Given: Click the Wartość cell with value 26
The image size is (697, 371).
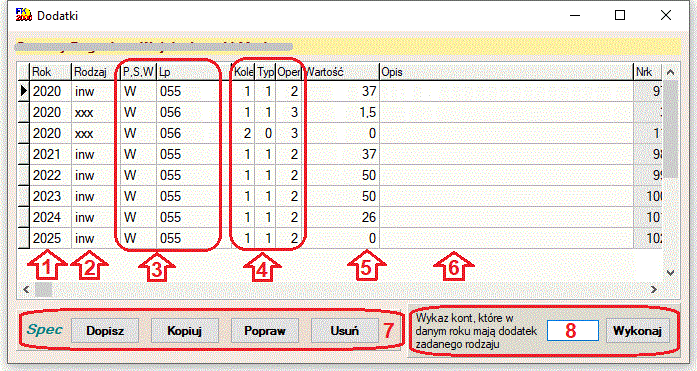Looking at the screenshot, I should (341, 217).
